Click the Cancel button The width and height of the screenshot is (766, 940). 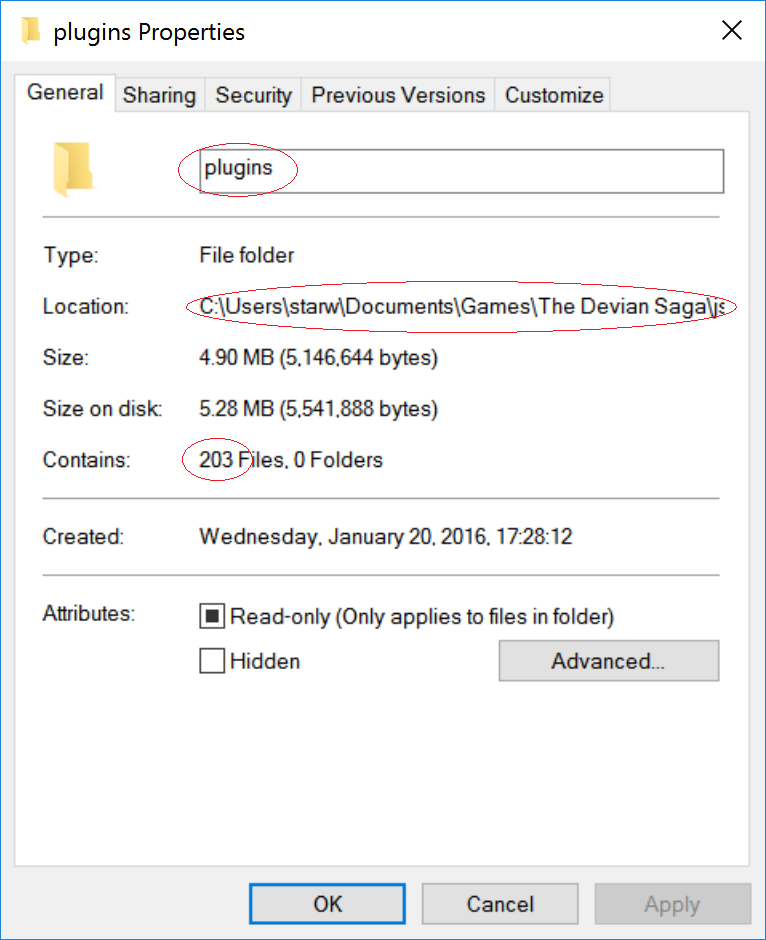point(500,904)
